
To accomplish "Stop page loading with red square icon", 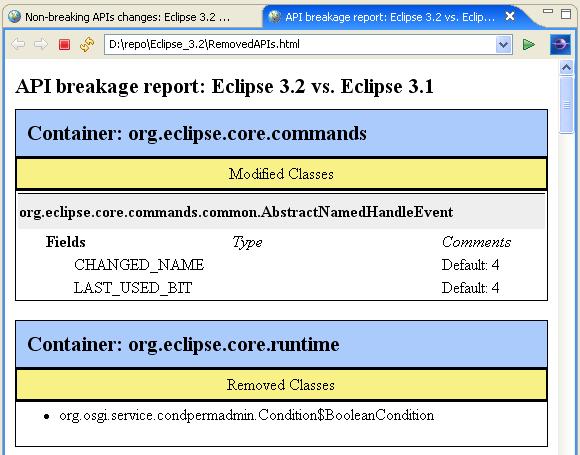I will click(x=64, y=45).
